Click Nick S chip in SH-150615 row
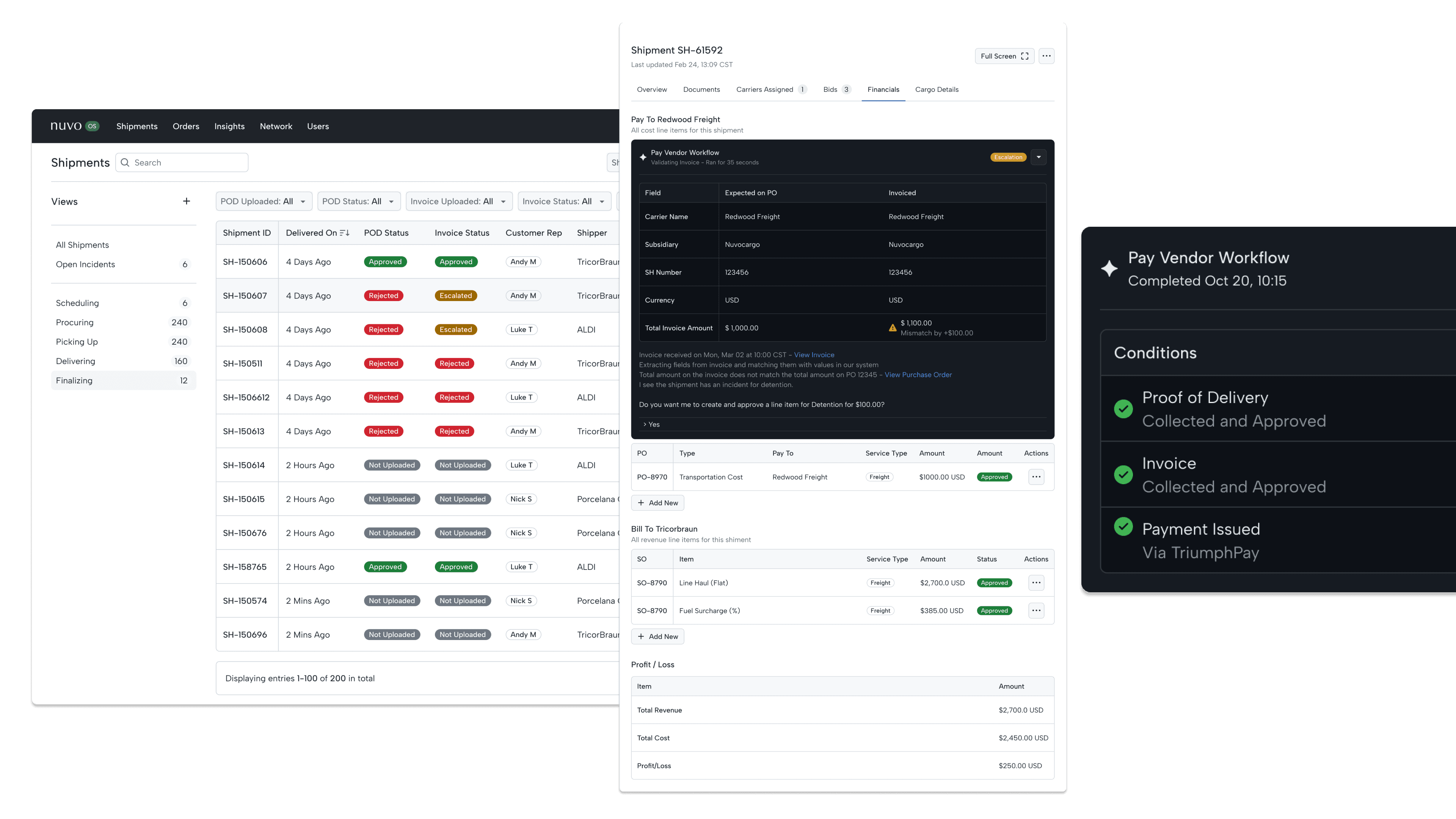Image resolution: width=1456 pixels, height=819 pixels. [x=521, y=499]
